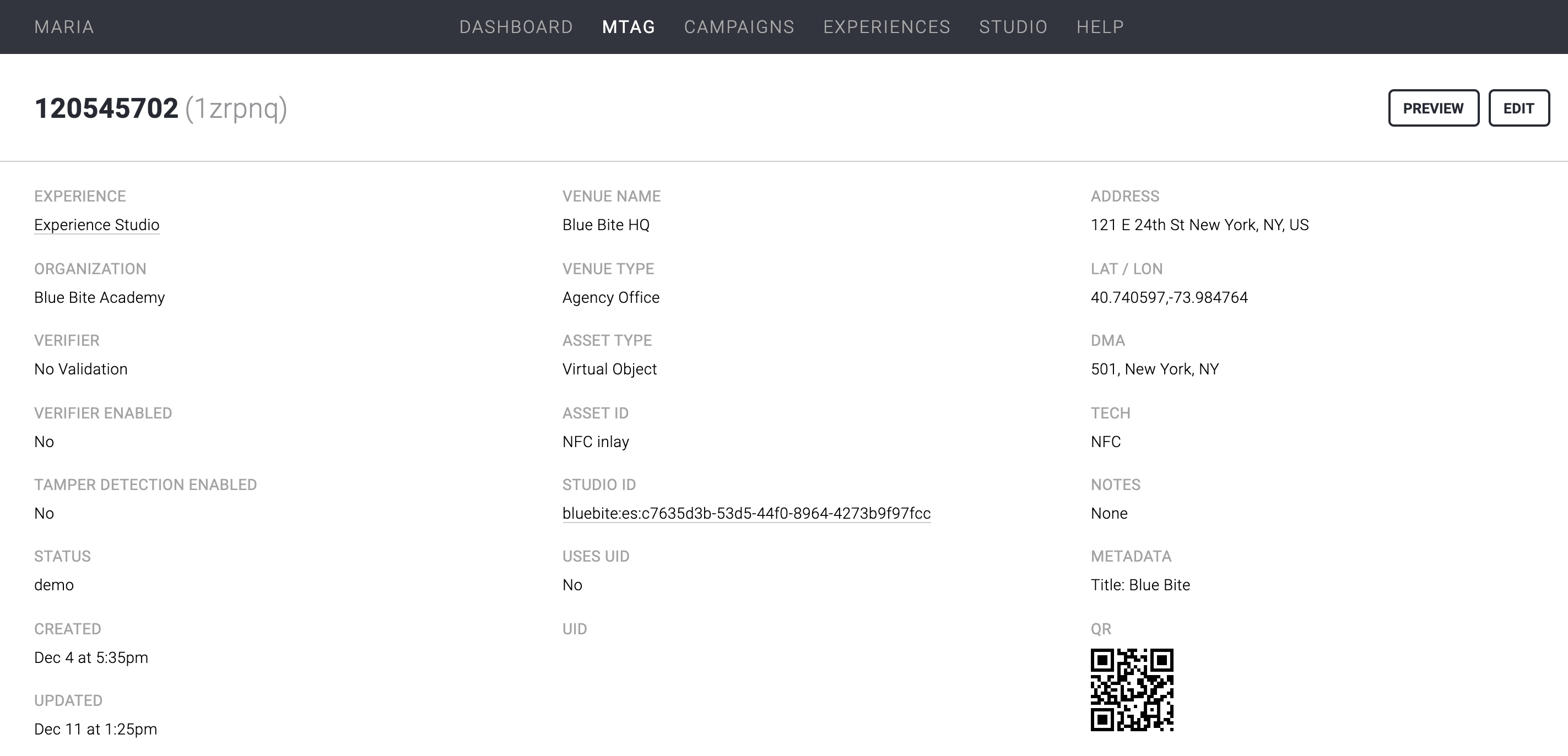Image resolution: width=1568 pixels, height=756 pixels.
Task: Click the STUDIO ID field label
Action: [x=599, y=485]
